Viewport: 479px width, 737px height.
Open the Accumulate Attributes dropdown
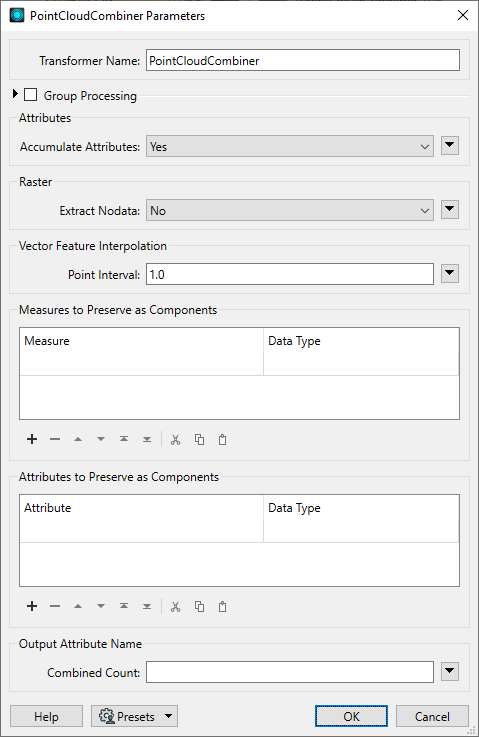point(290,147)
